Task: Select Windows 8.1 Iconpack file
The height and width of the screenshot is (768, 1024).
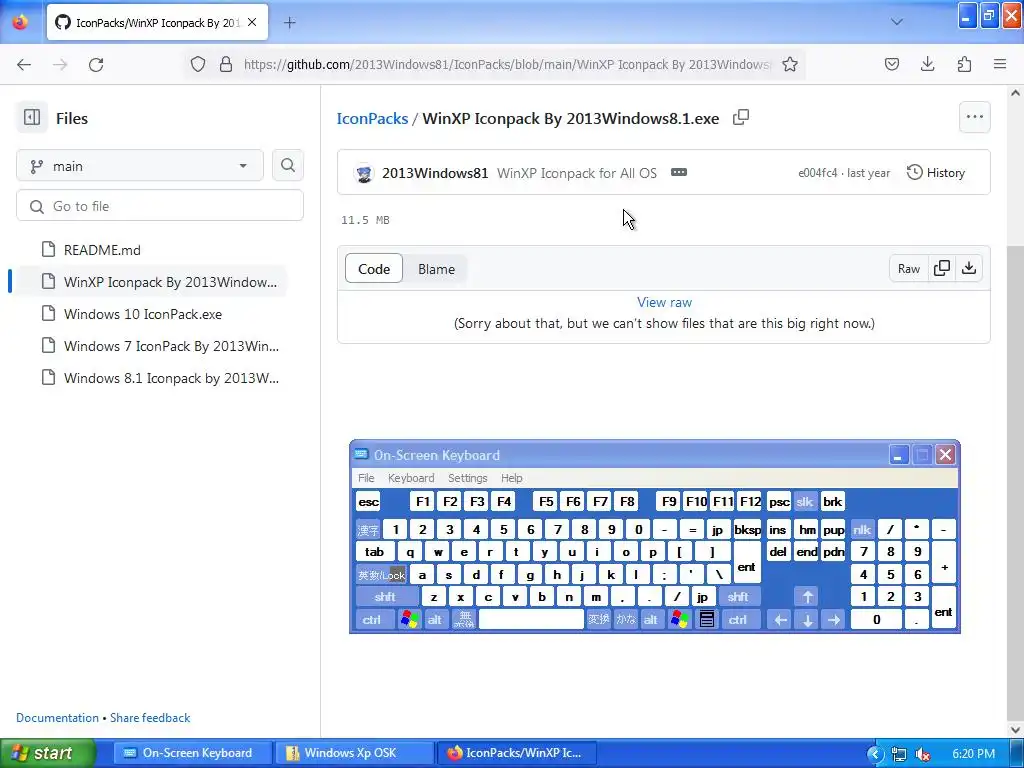Action: point(160,377)
